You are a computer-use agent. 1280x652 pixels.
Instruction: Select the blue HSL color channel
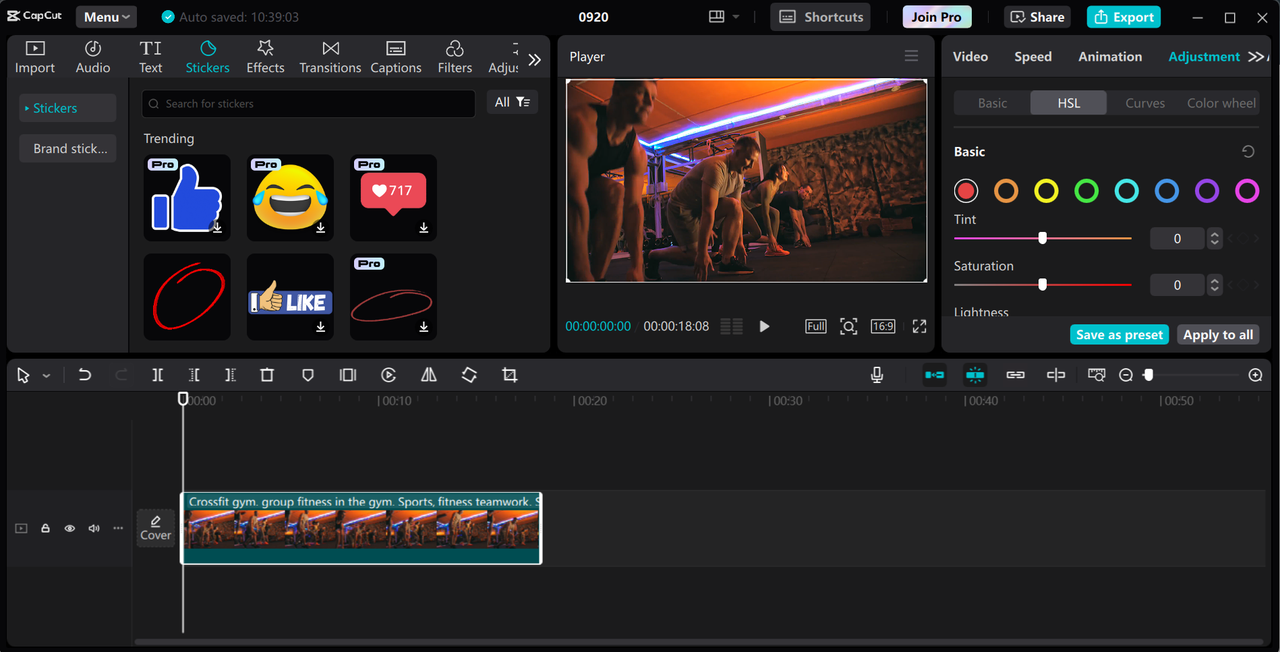coord(1167,191)
